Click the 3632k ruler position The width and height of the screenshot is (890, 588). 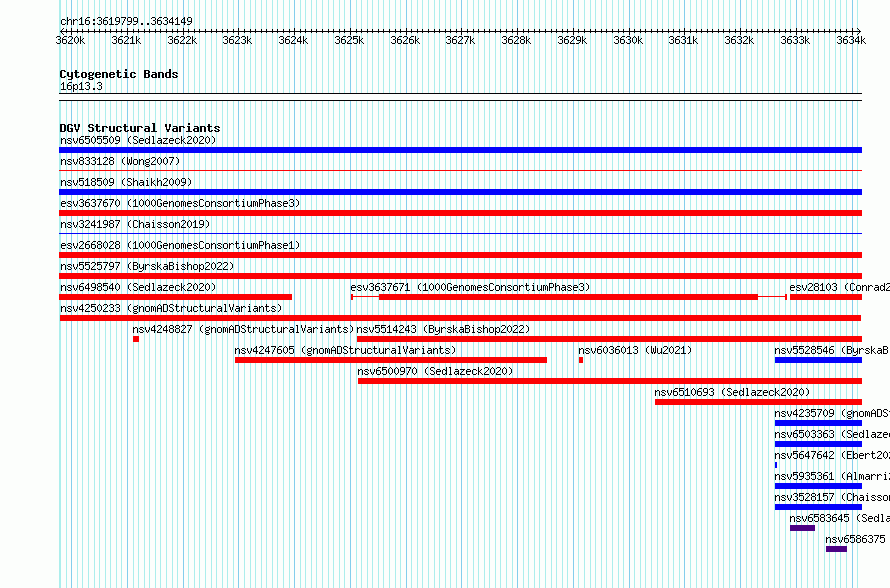tap(739, 40)
